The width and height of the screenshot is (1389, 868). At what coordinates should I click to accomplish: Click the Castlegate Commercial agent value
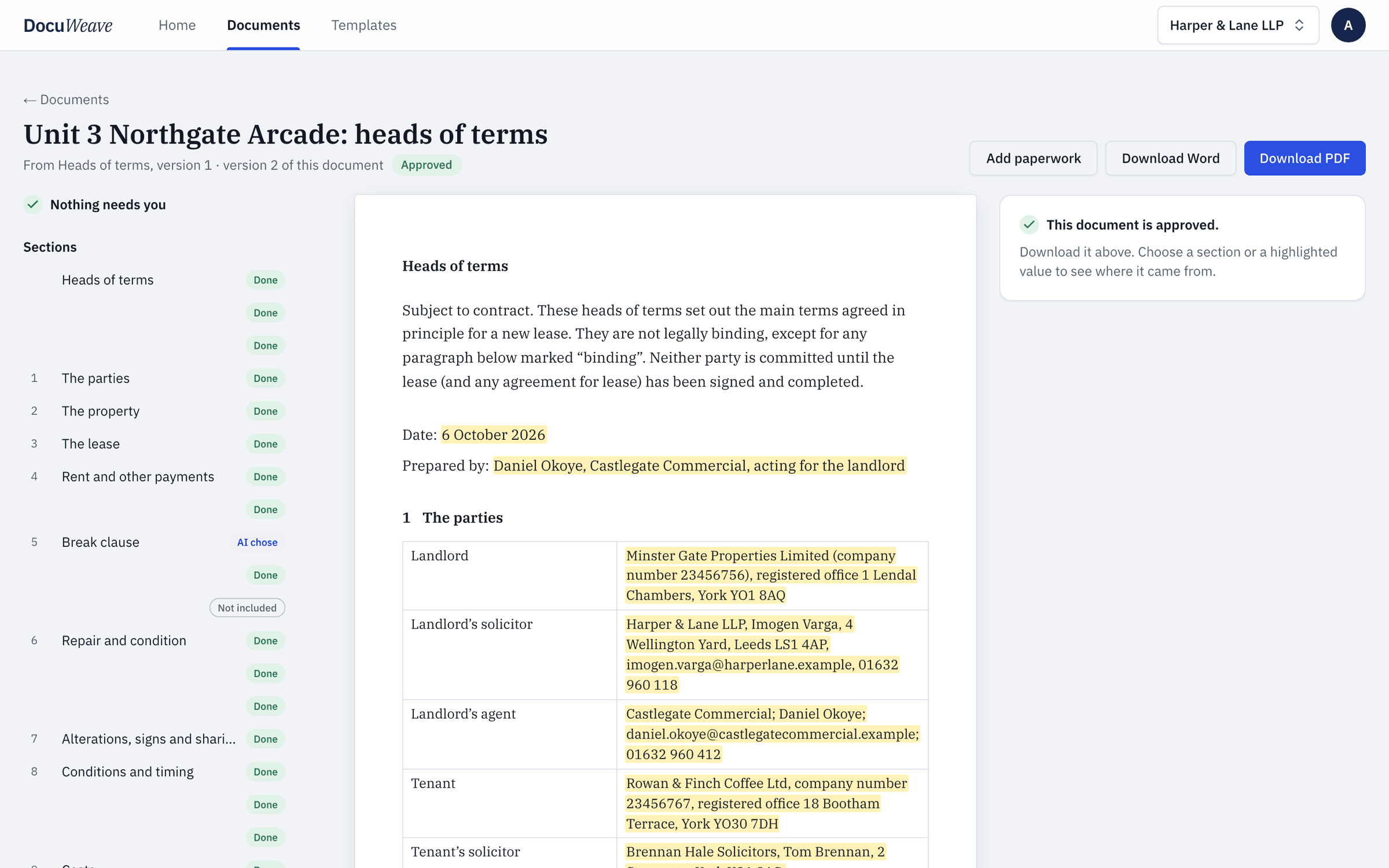pyautogui.click(x=773, y=734)
